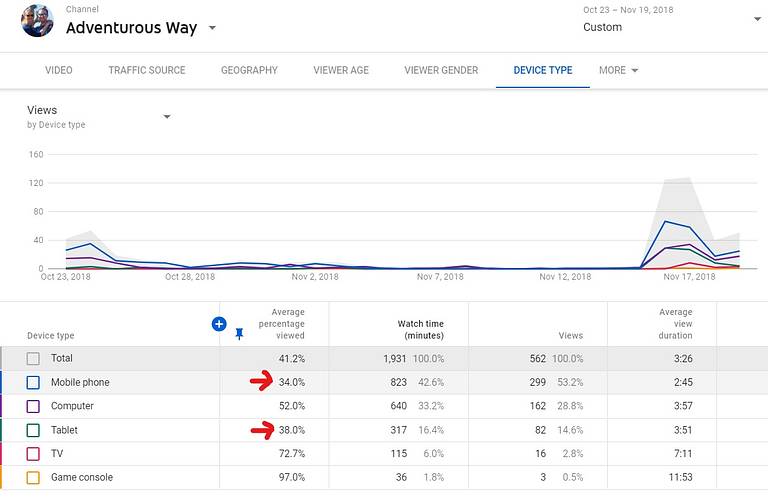Click the 640 Computer watch time value
The width and height of the screenshot is (768, 499).
pos(398,406)
